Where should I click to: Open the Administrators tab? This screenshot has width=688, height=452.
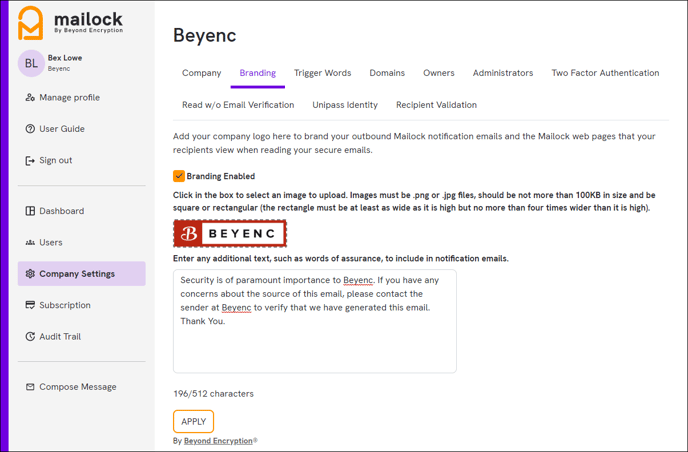(503, 73)
